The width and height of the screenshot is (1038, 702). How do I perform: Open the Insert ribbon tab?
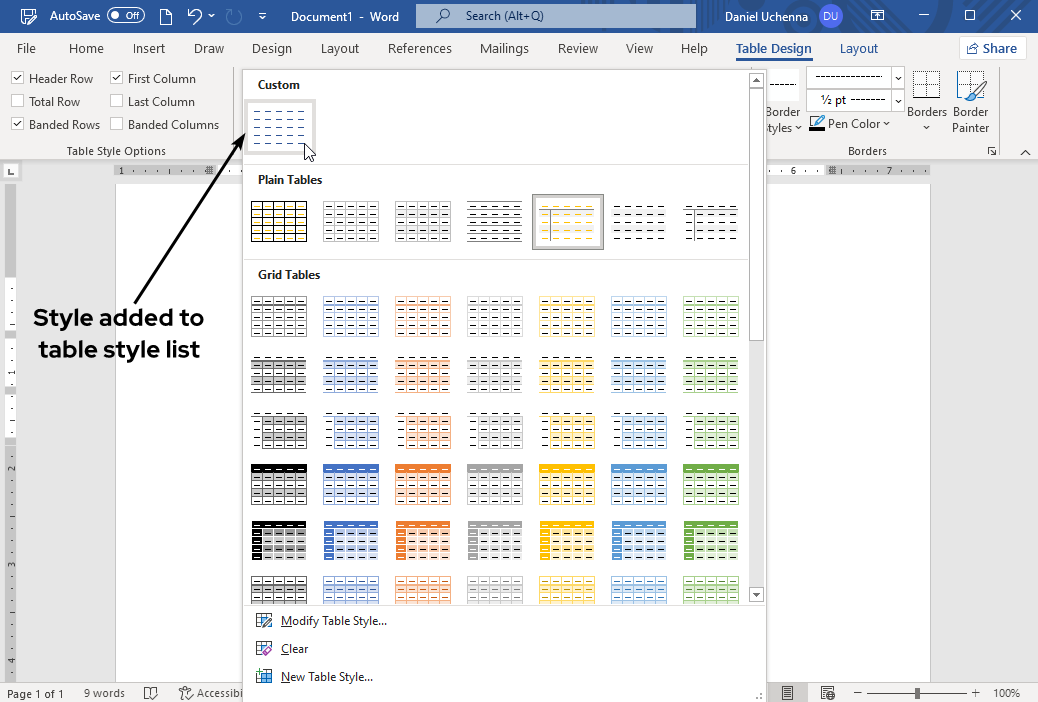[149, 48]
